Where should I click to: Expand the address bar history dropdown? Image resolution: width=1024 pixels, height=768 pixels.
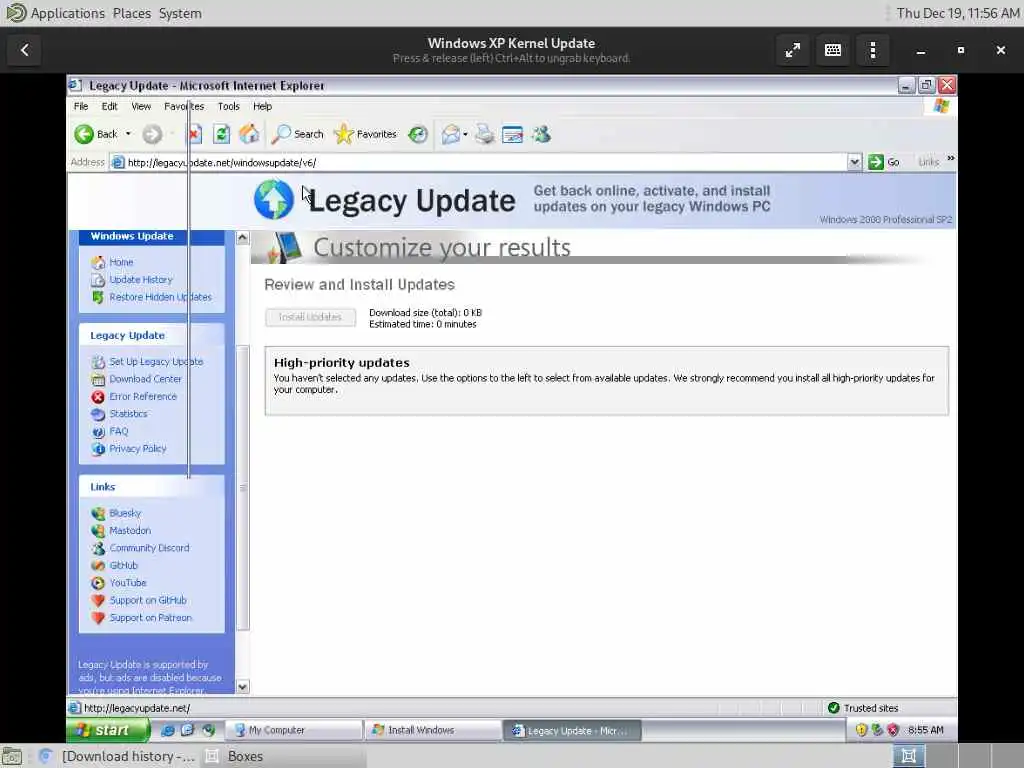click(x=854, y=163)
